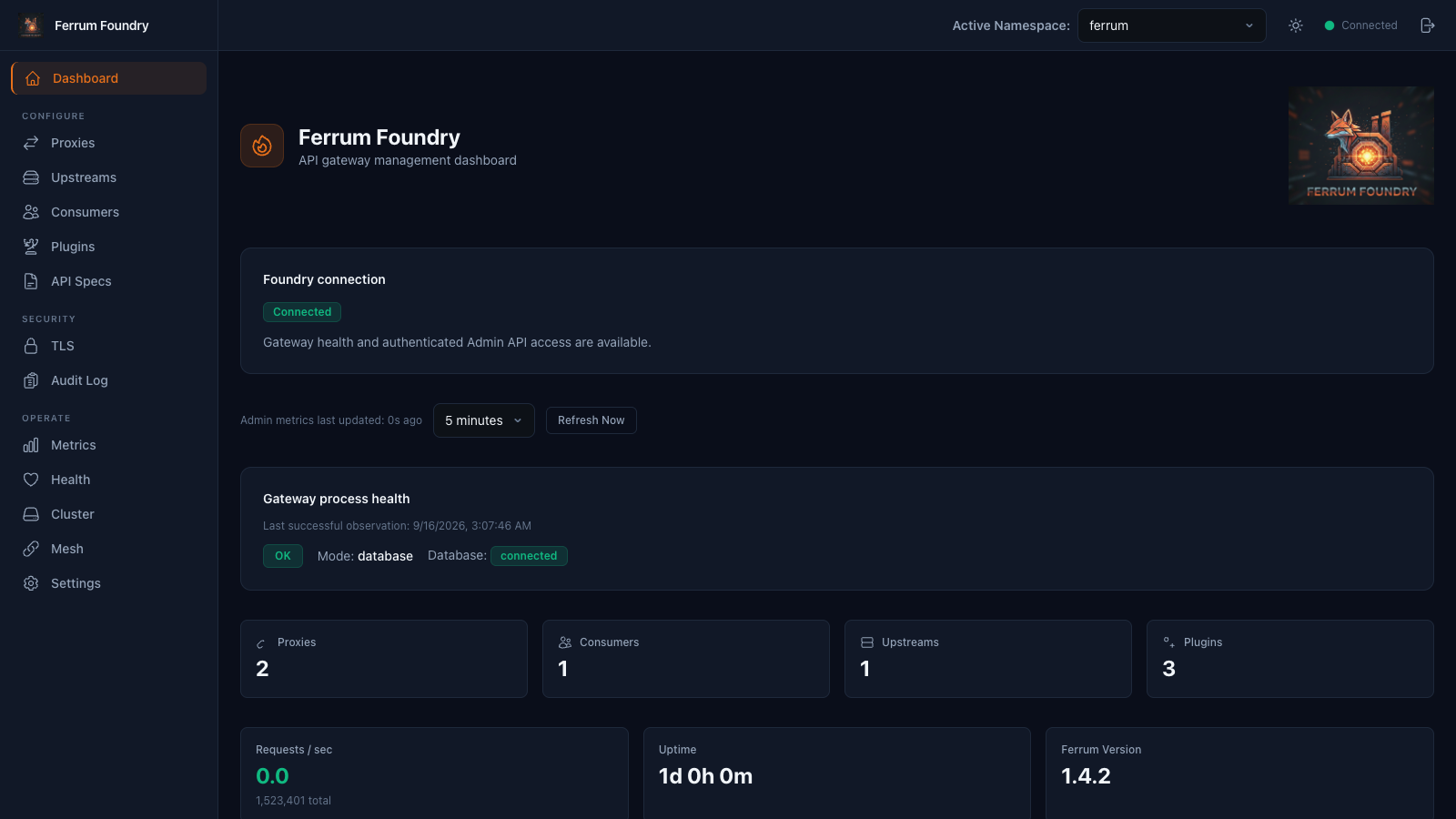Toggle the light/dark theme sun icon
Image resolution: width=1456 pixels, height=819 pixels.
click(x=1296, y=25)
